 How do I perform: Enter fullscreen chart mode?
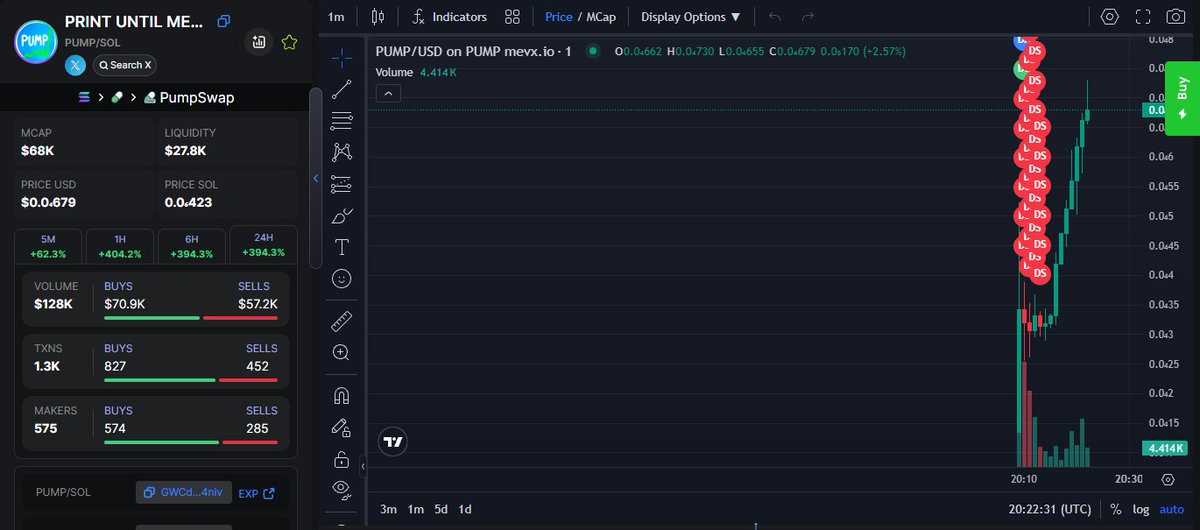(x=1143, y=17)
